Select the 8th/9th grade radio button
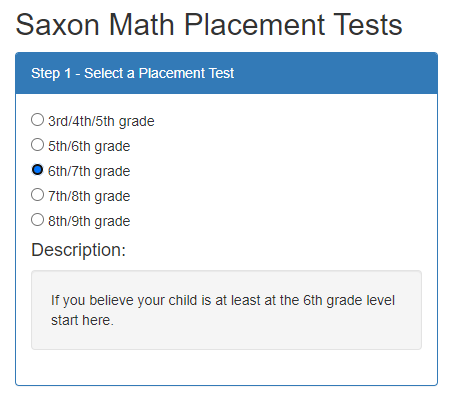 pyautogui.click(x=37, y=220)
